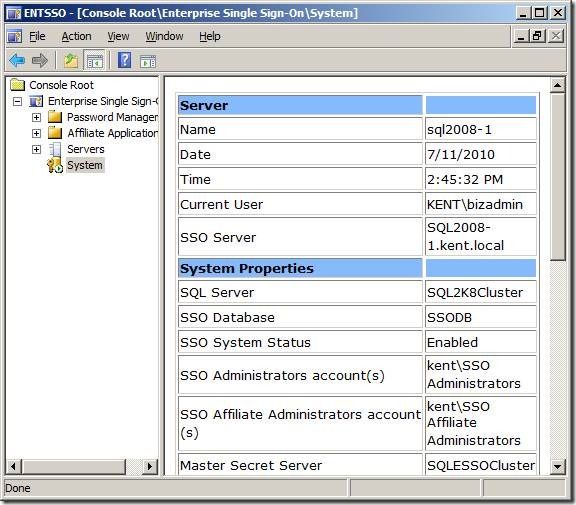The image size is (576, 505).
Task: Click the MMC document icon beside File
Action: (14, 36)
